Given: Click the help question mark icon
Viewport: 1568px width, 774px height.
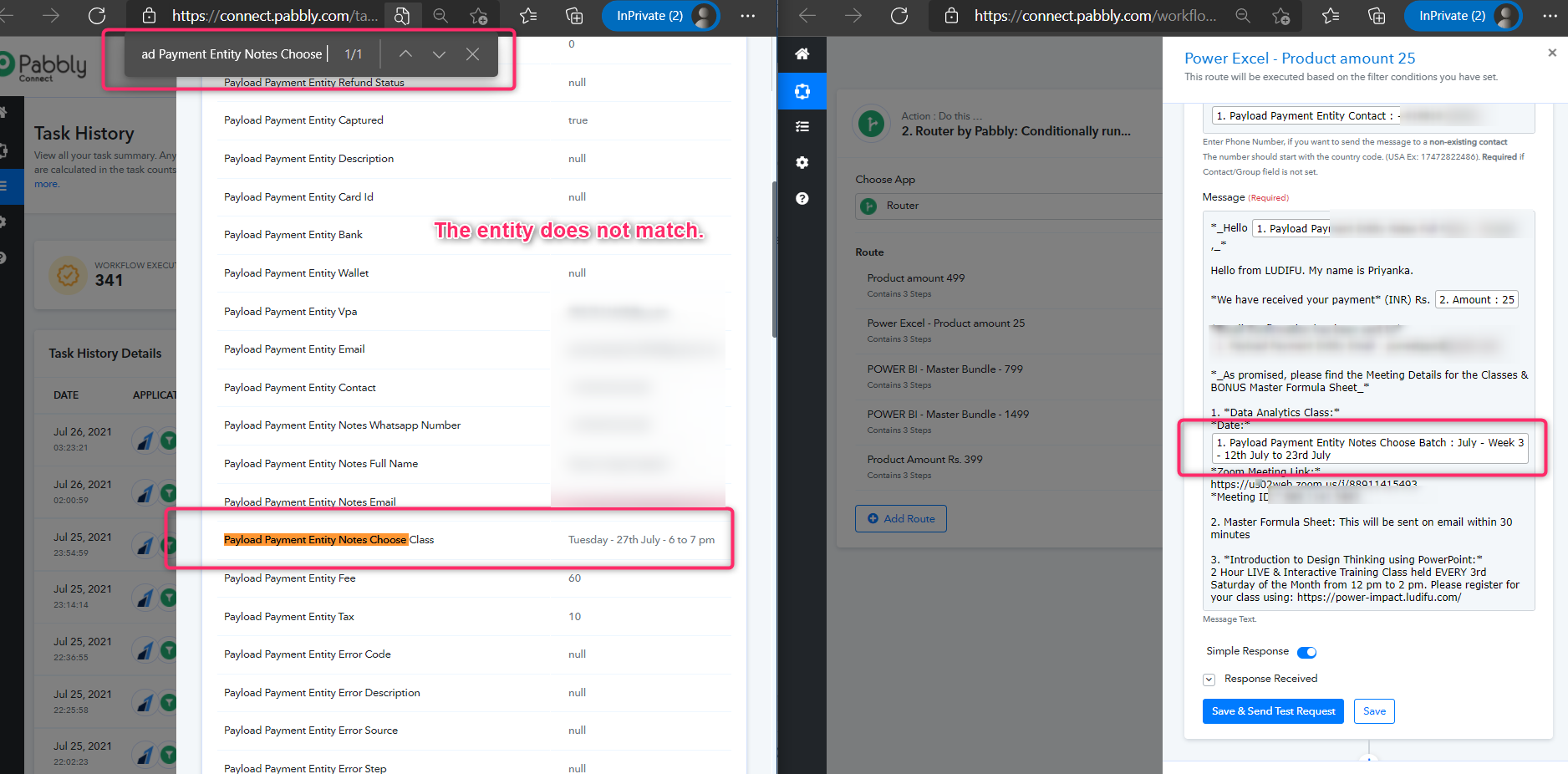Looking at the screenshot, I should coord(802,199).
